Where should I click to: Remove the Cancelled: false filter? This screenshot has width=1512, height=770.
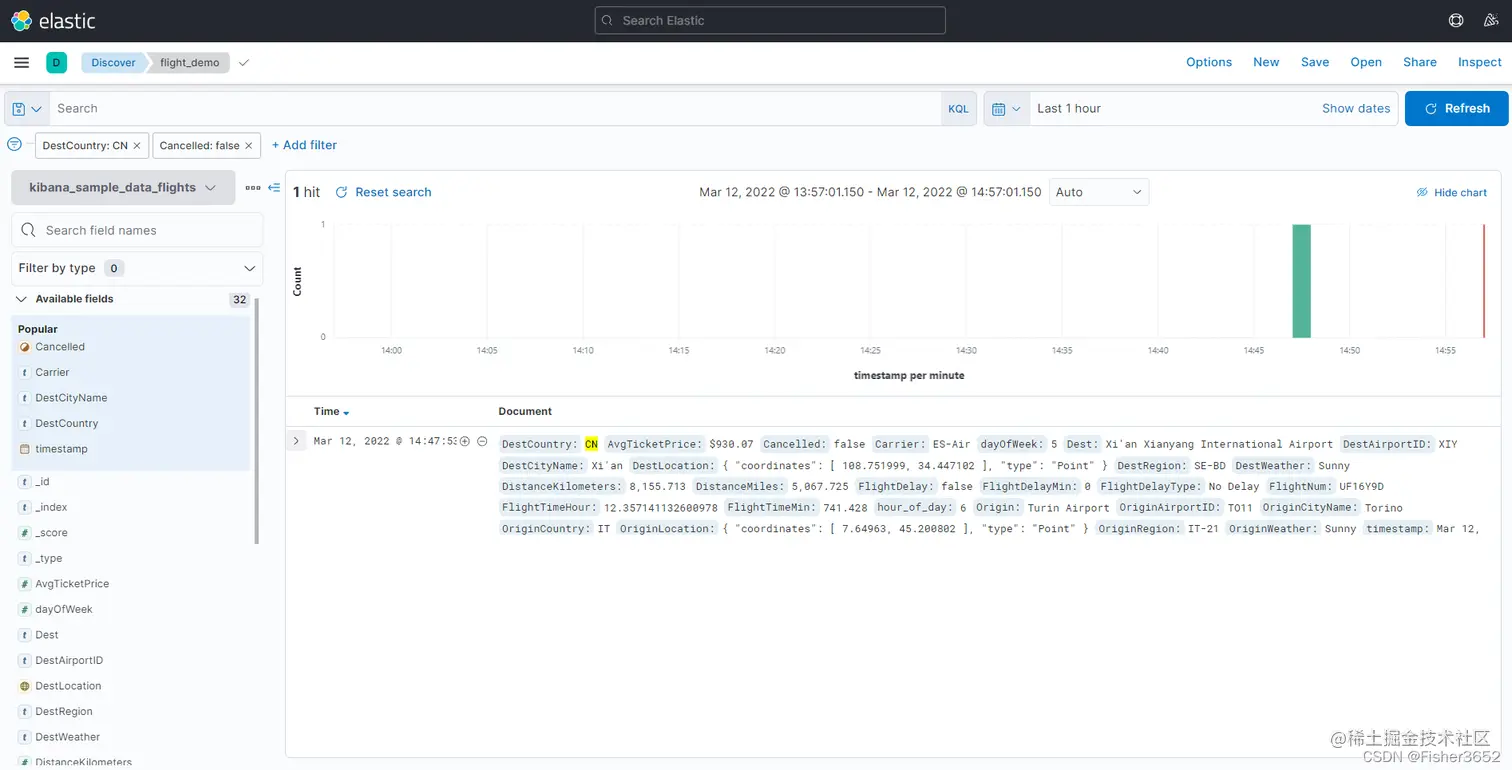249,146
